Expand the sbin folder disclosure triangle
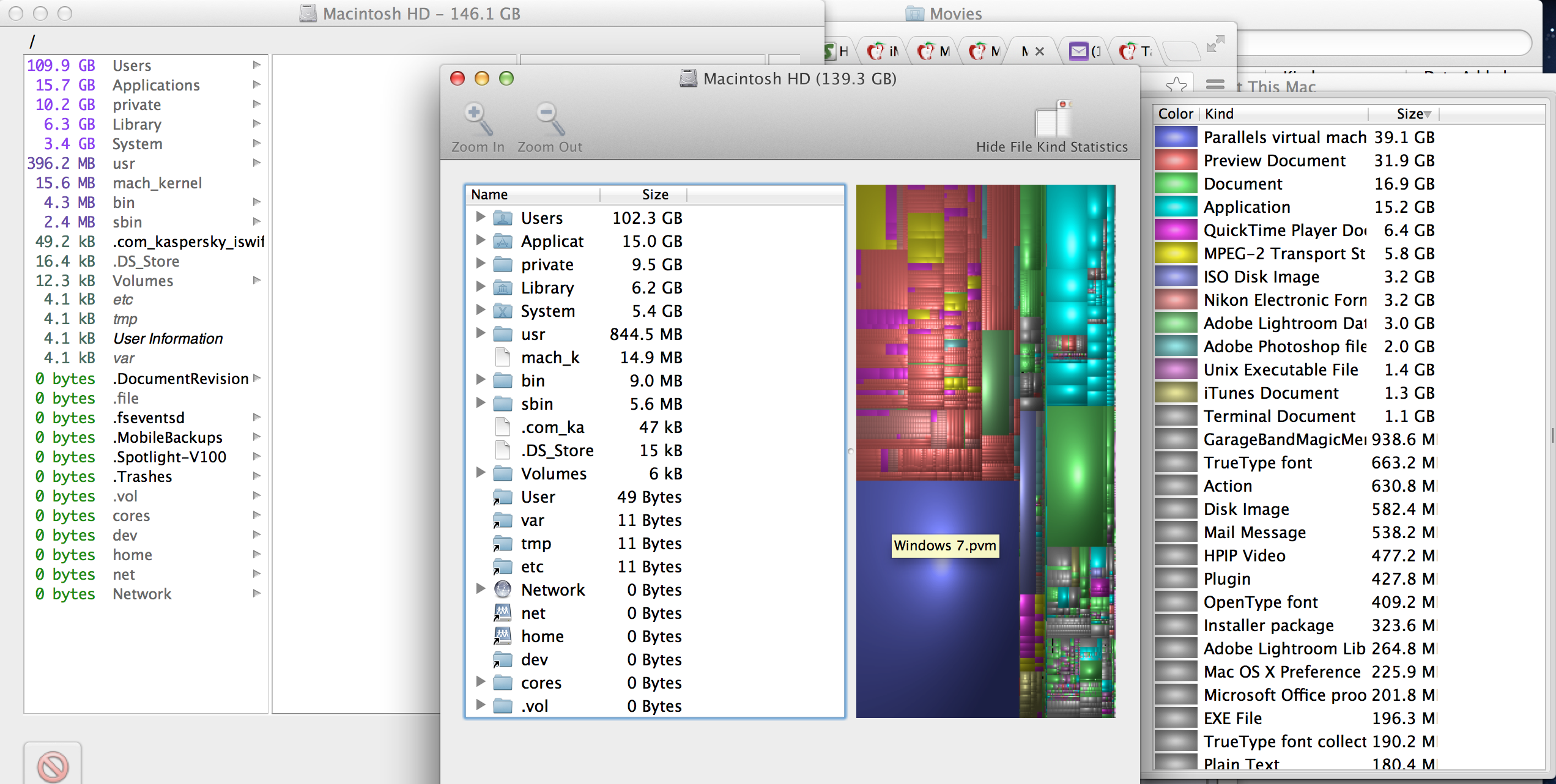The height and width of the screenshot is (784, 1556). coord(481,402)
